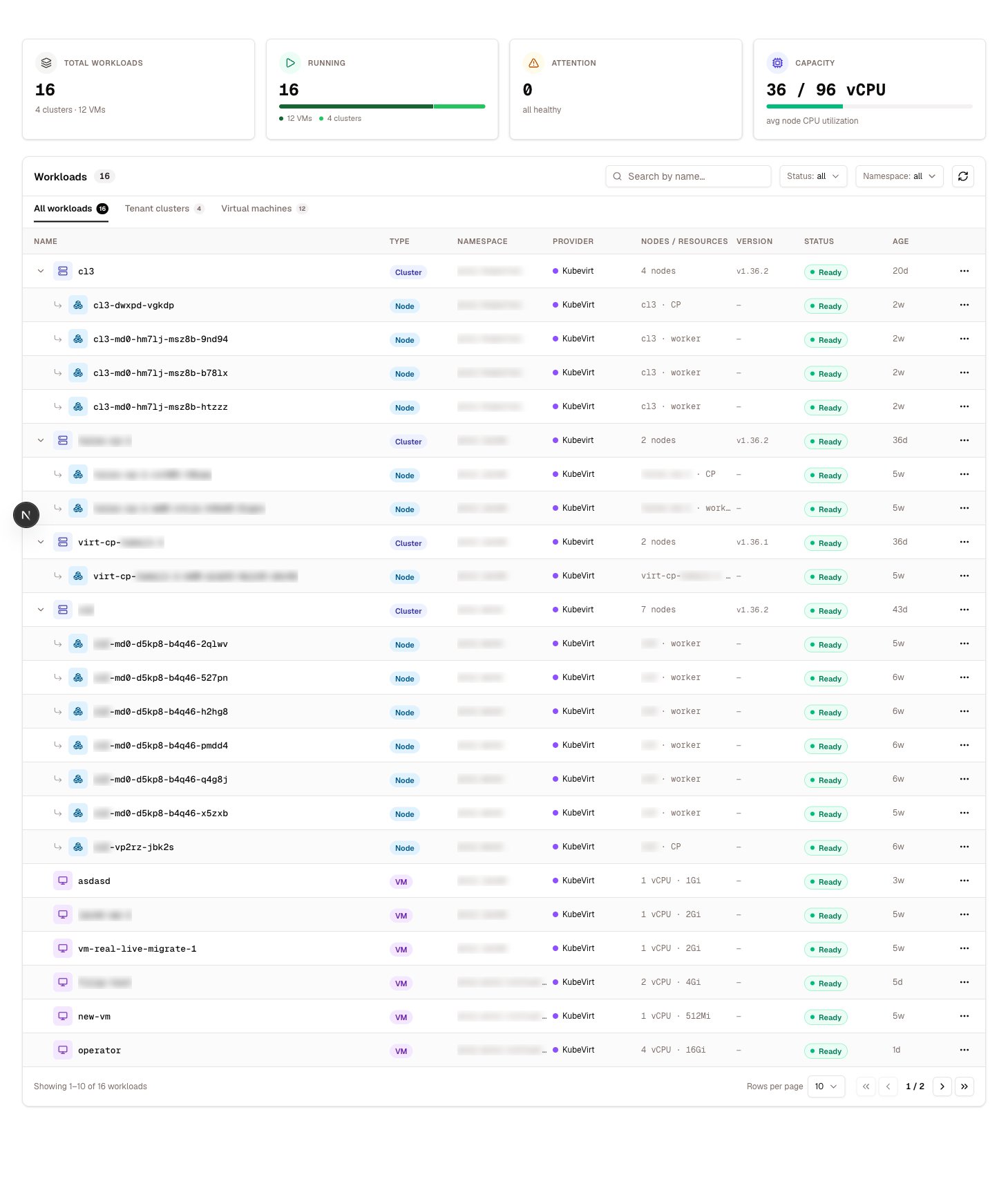This screenshot has width=1008, height=1195.
Task: Click the Ready badge in cl3 row
Action: click(826, 272)
